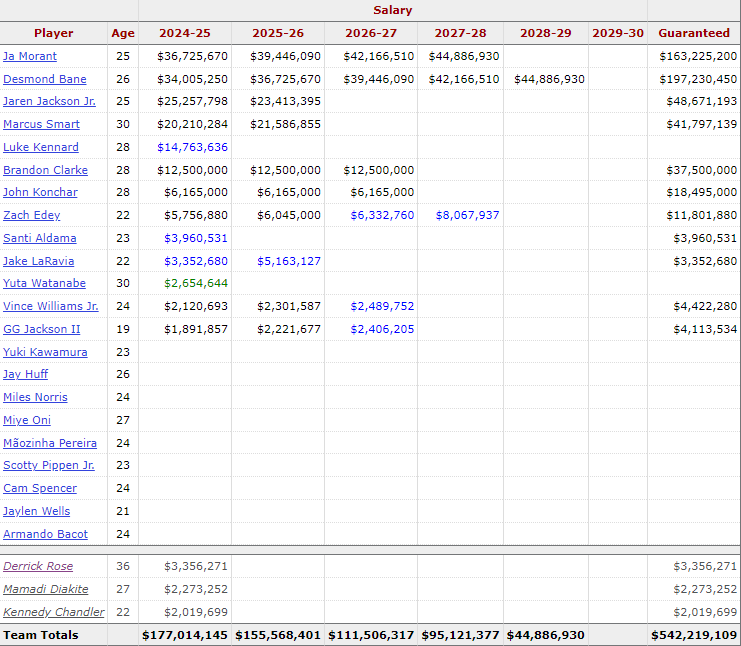Select Ja Morant's $163,225,200 guaranteed total
The image size is (741, 646).
click(x=698, y=56)
